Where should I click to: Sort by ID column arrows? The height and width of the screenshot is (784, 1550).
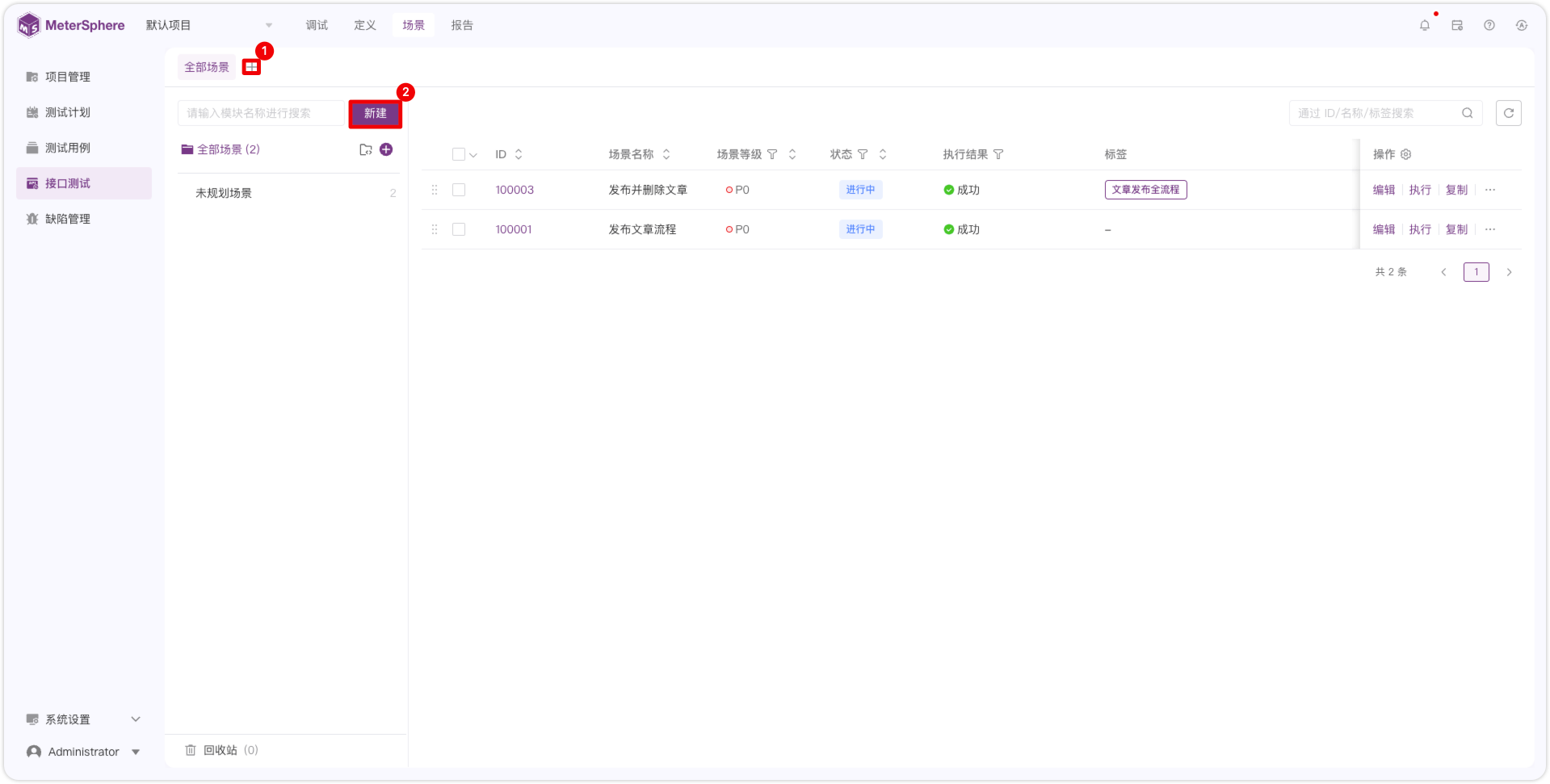519,154
